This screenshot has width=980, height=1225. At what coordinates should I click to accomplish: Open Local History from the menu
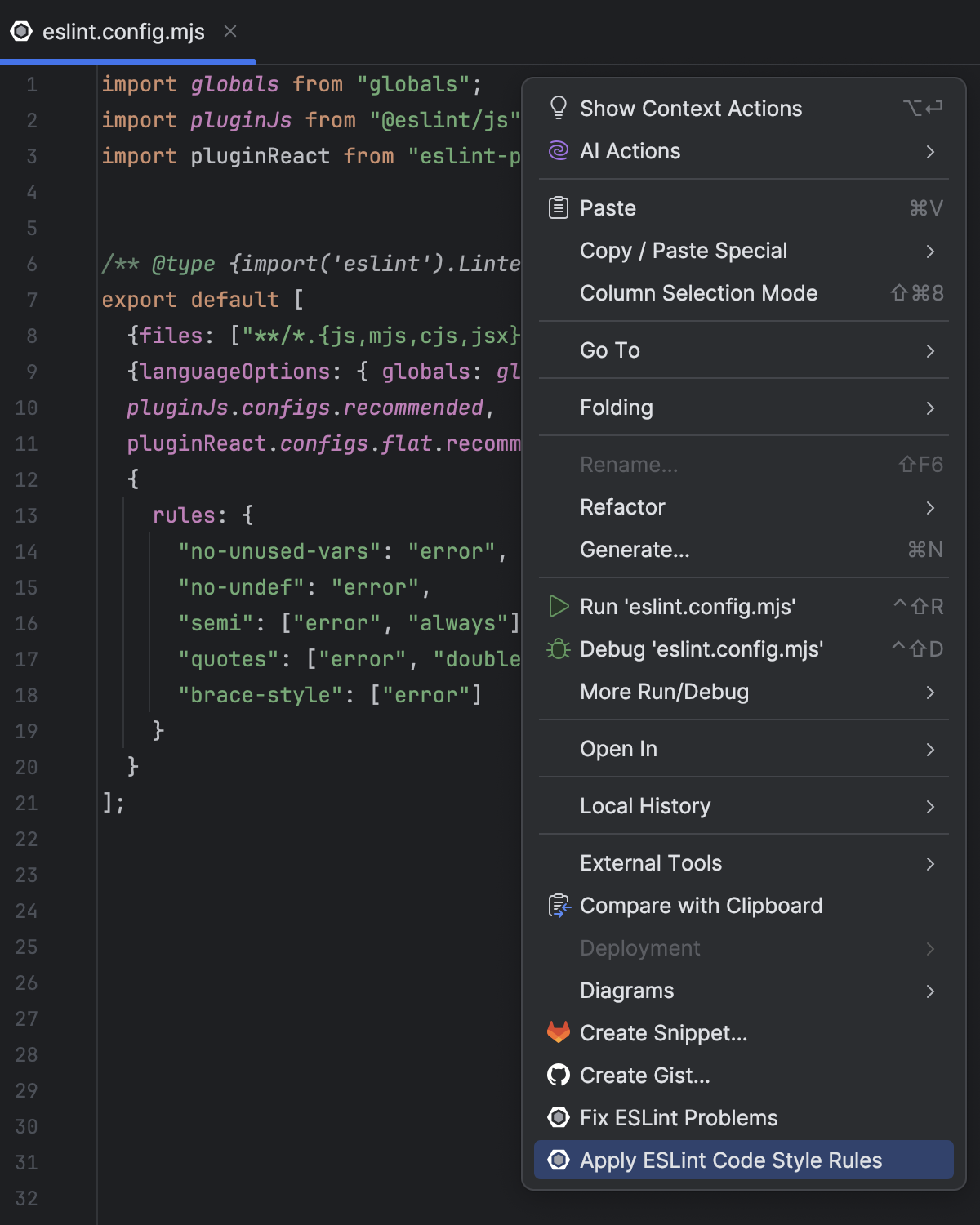[644, 806]
